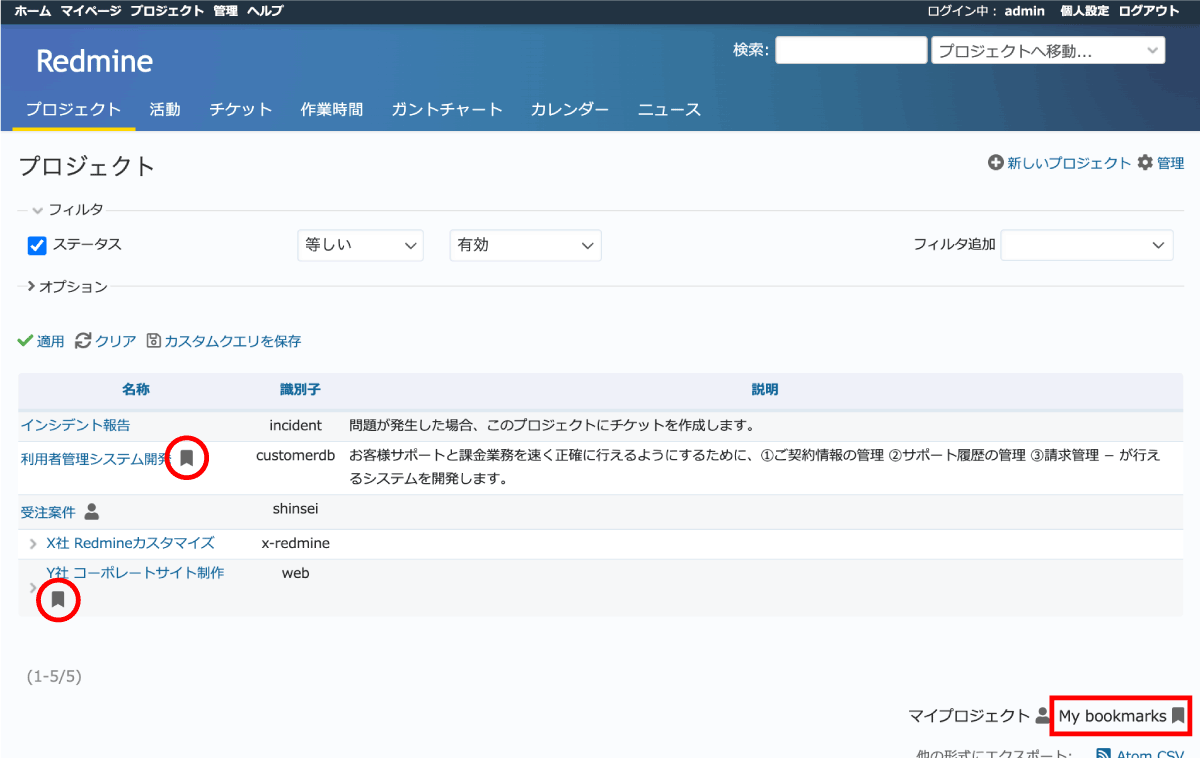
Task: Click the クリア reload icon
Action: [x=83, y=341]
